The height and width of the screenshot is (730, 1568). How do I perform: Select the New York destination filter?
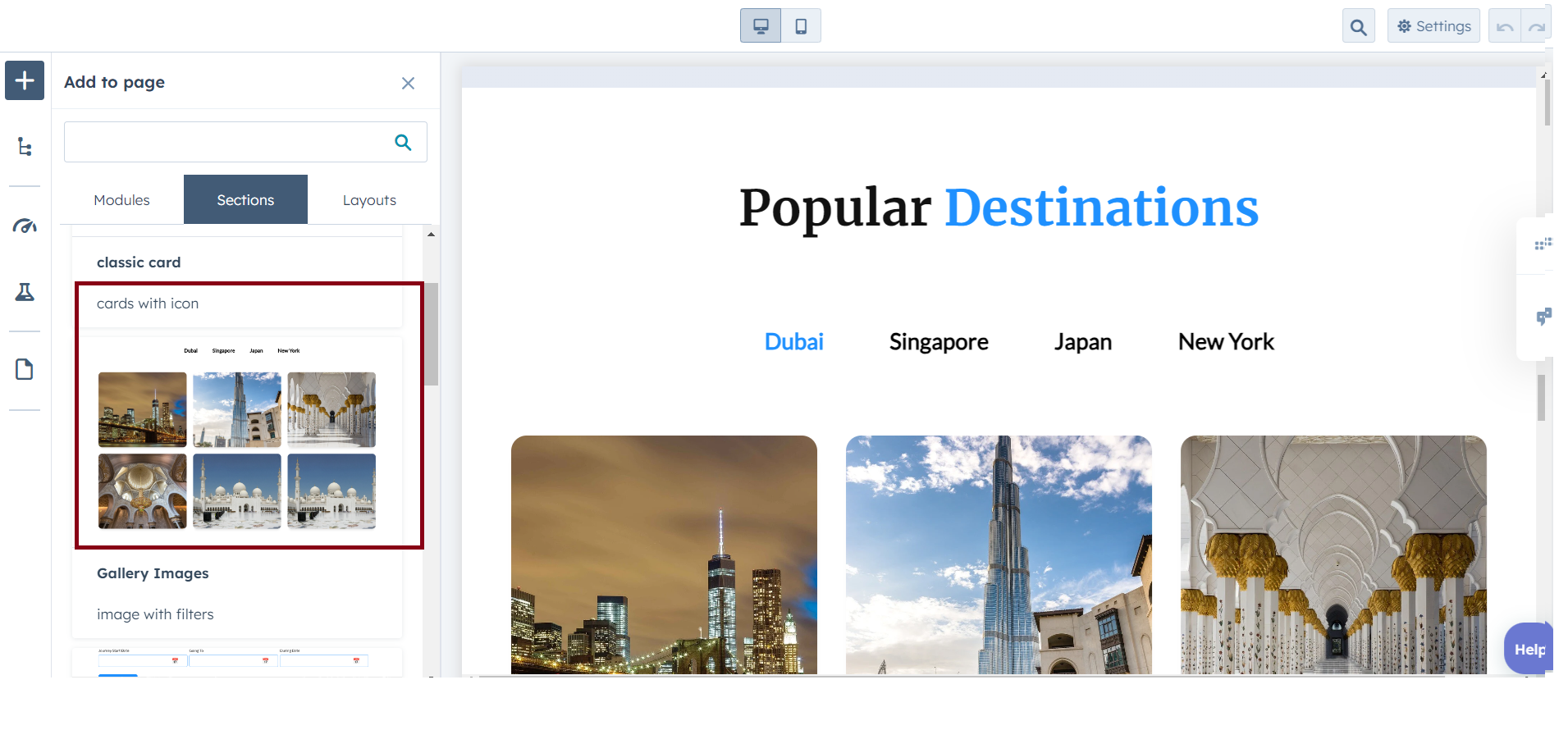pyautogui.click(x=1226, y=342)
